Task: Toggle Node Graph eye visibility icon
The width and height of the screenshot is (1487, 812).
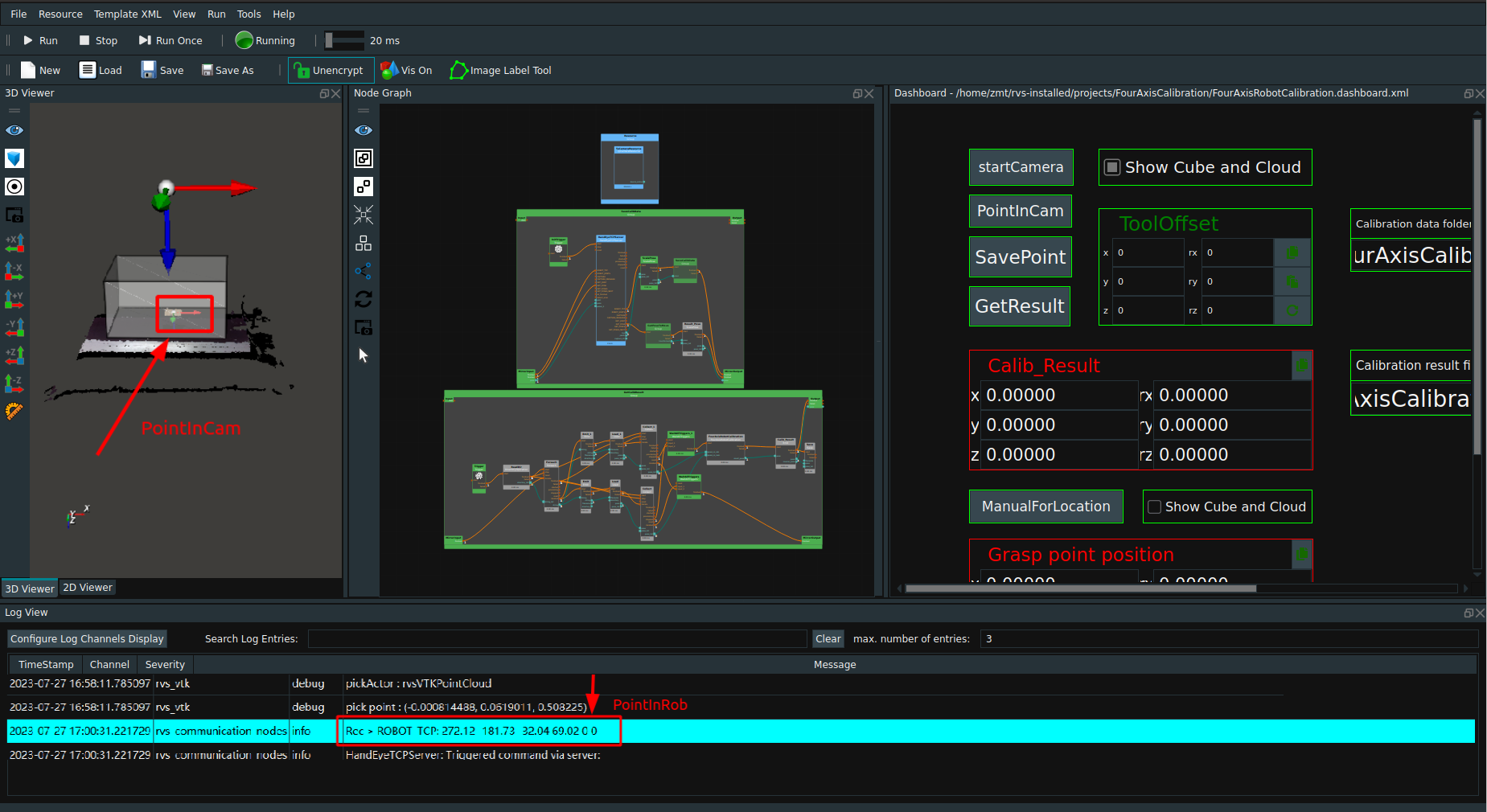Action: [x=364, y=130]
